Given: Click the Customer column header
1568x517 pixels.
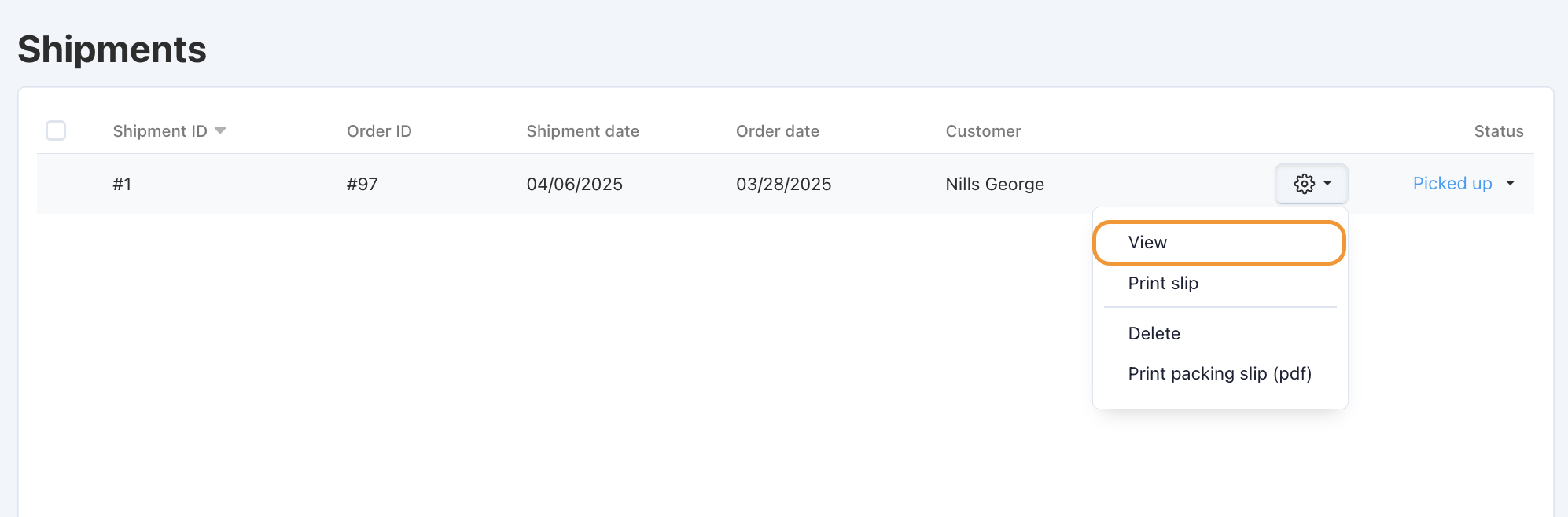Looking at the screenshot, I should click(983, 131).
